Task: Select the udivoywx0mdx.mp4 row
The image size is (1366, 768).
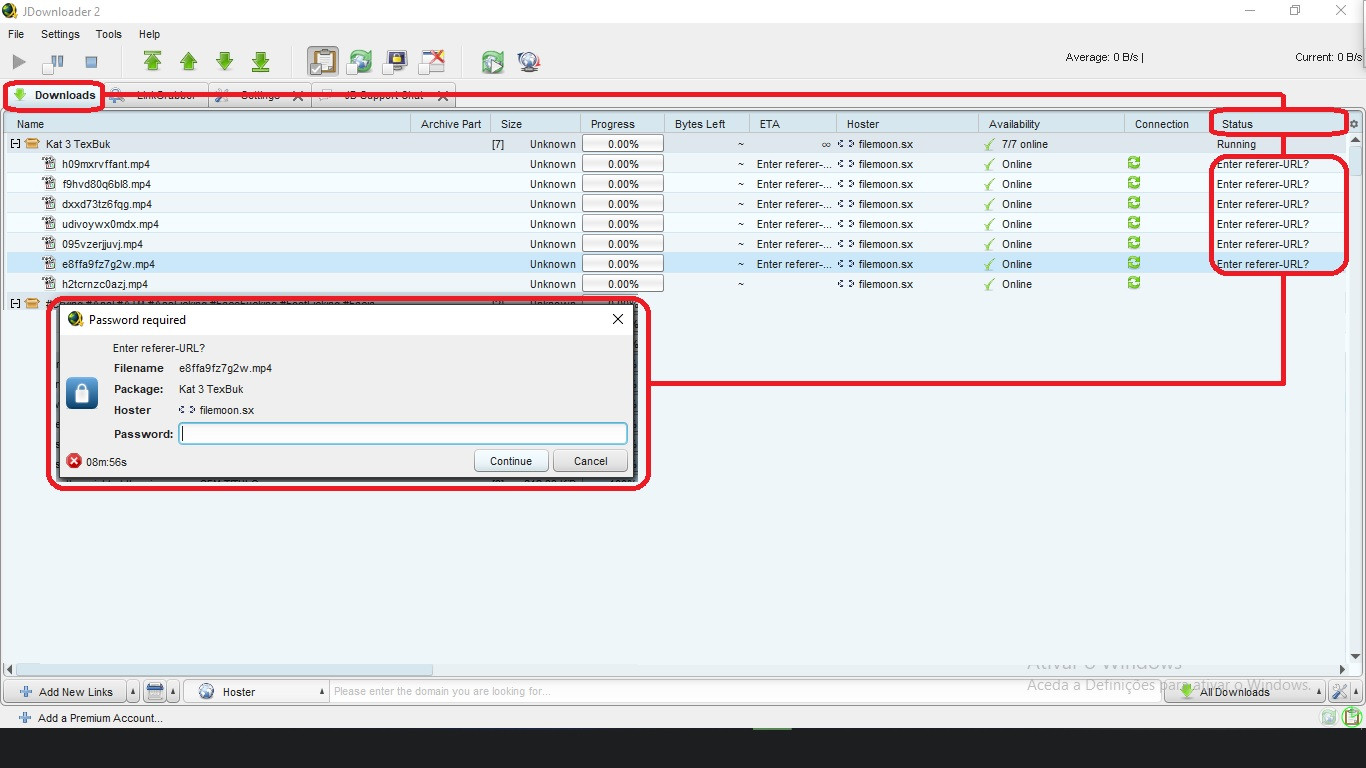Action: [x=675, y=224]
